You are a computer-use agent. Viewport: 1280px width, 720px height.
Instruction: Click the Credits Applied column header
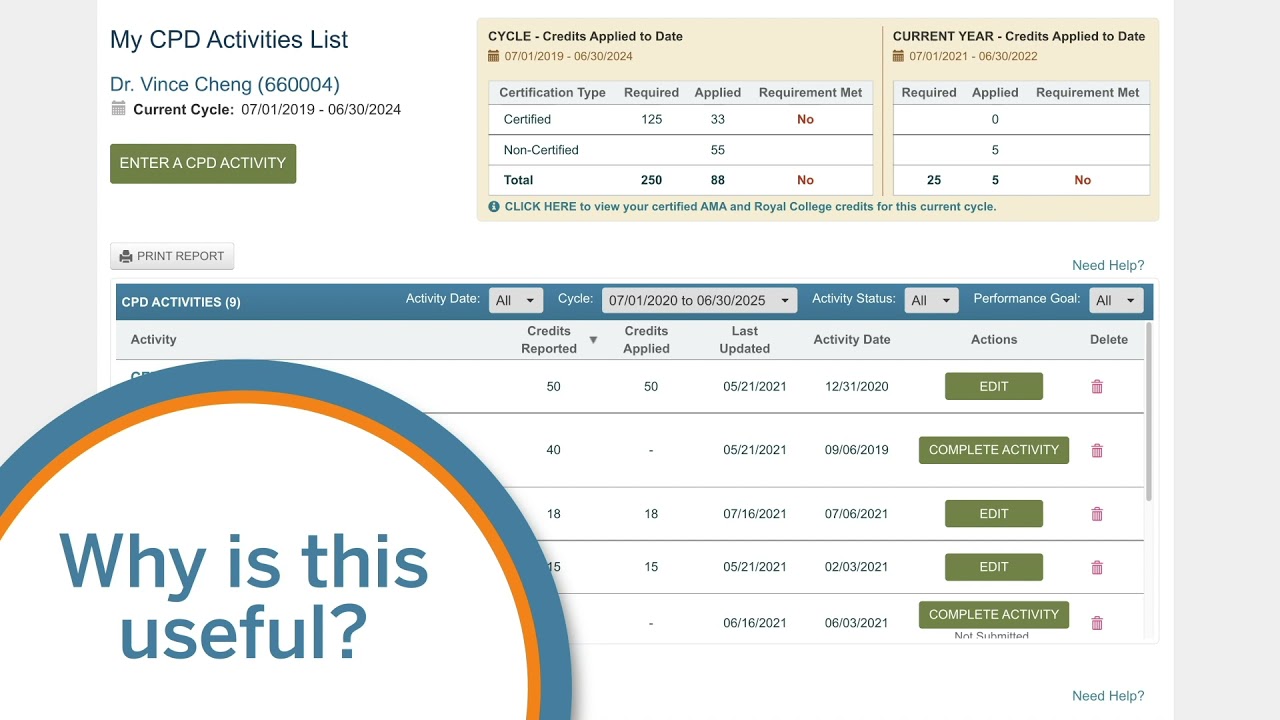click(646, 340)
